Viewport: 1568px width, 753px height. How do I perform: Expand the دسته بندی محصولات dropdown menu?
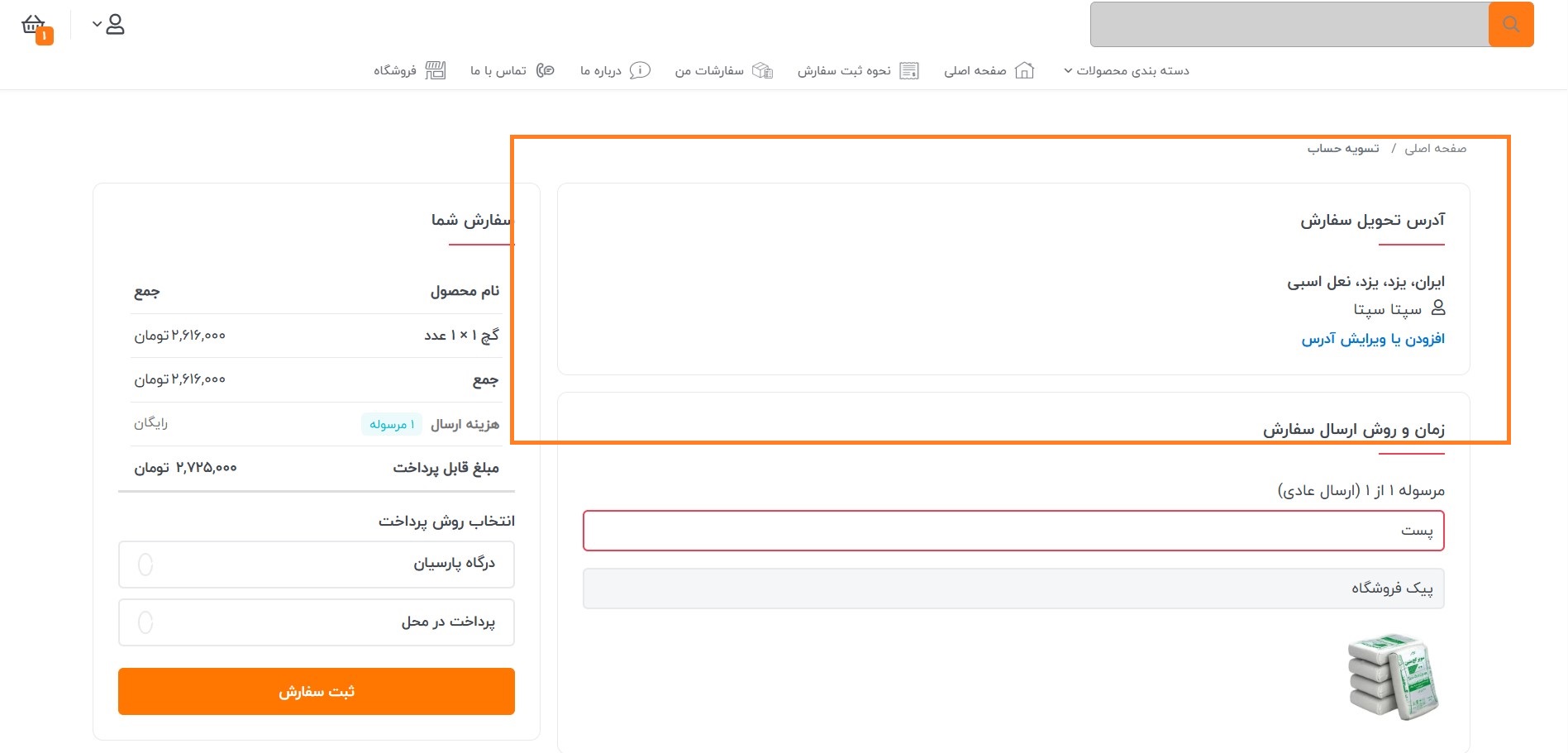tap(1126, 70)
